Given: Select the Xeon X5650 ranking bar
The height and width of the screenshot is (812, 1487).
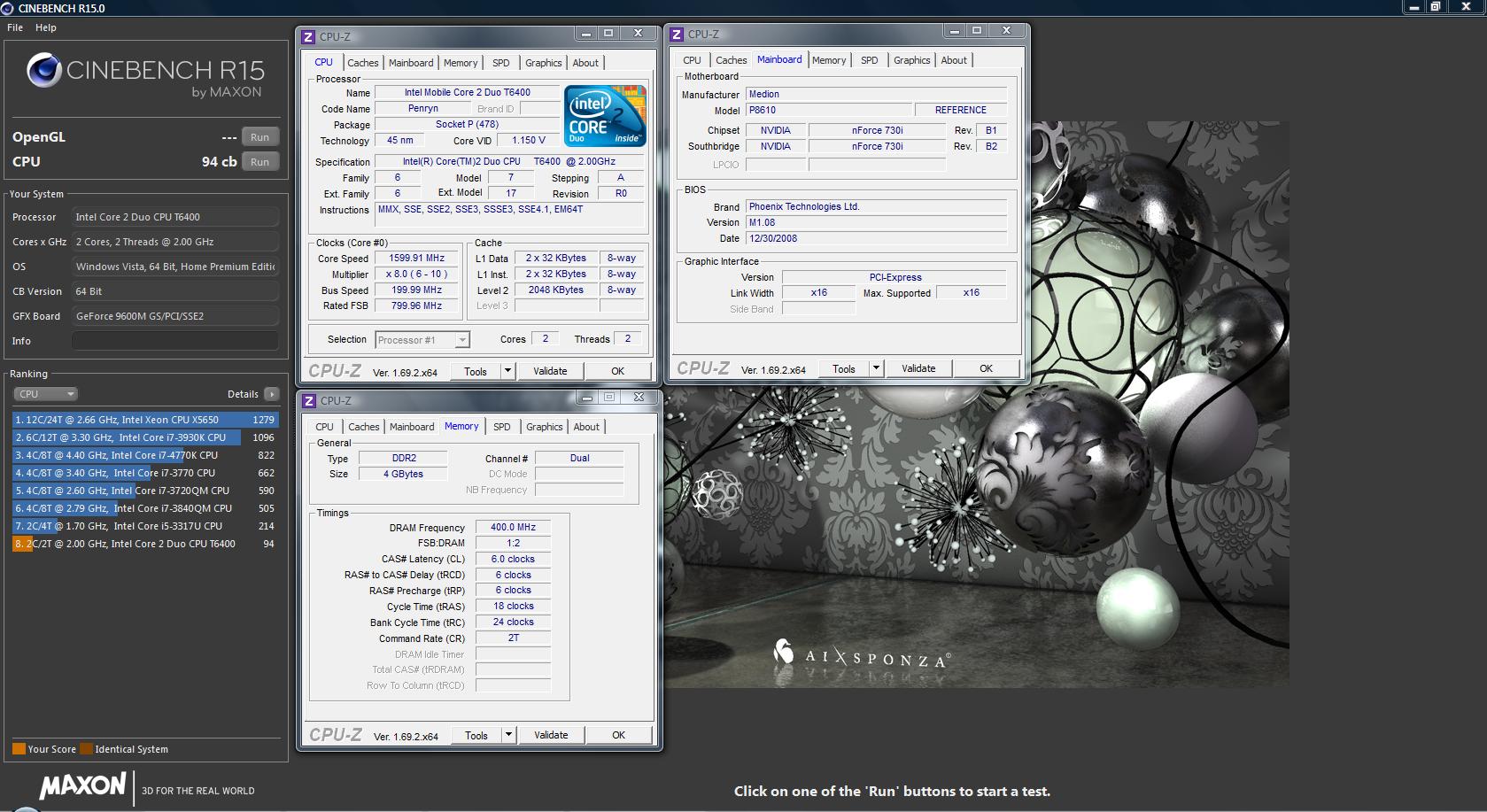Looking at the screenshot, I should pyautogui.click(x=145, y=420).
